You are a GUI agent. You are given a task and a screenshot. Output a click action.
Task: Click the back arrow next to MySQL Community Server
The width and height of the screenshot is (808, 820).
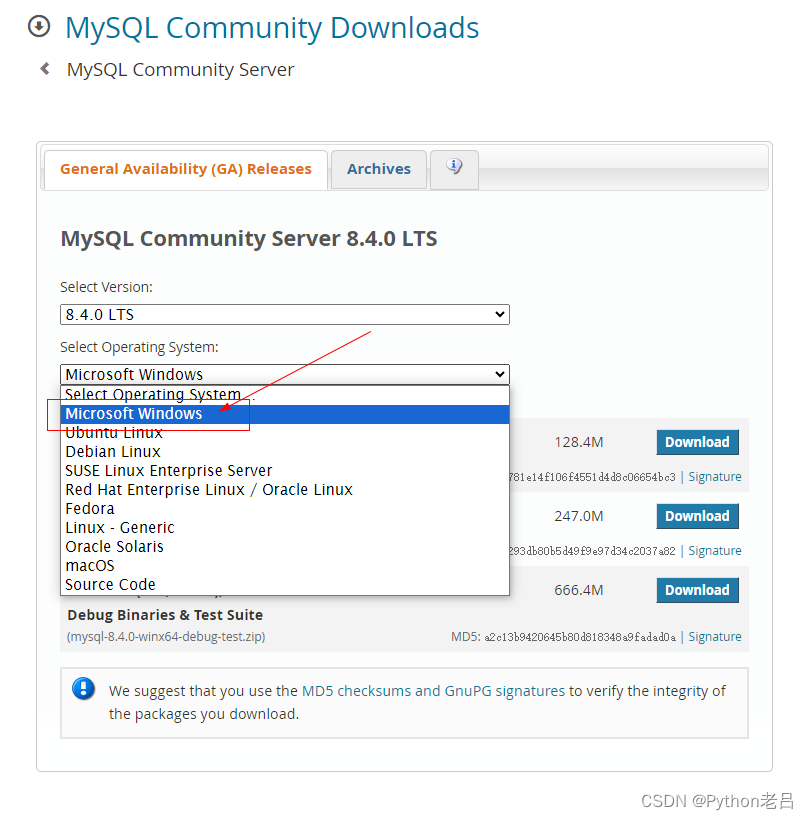(45, 69)
